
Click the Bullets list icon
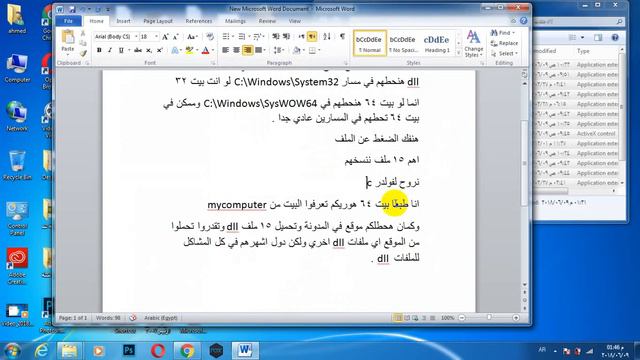coord(226,37)
